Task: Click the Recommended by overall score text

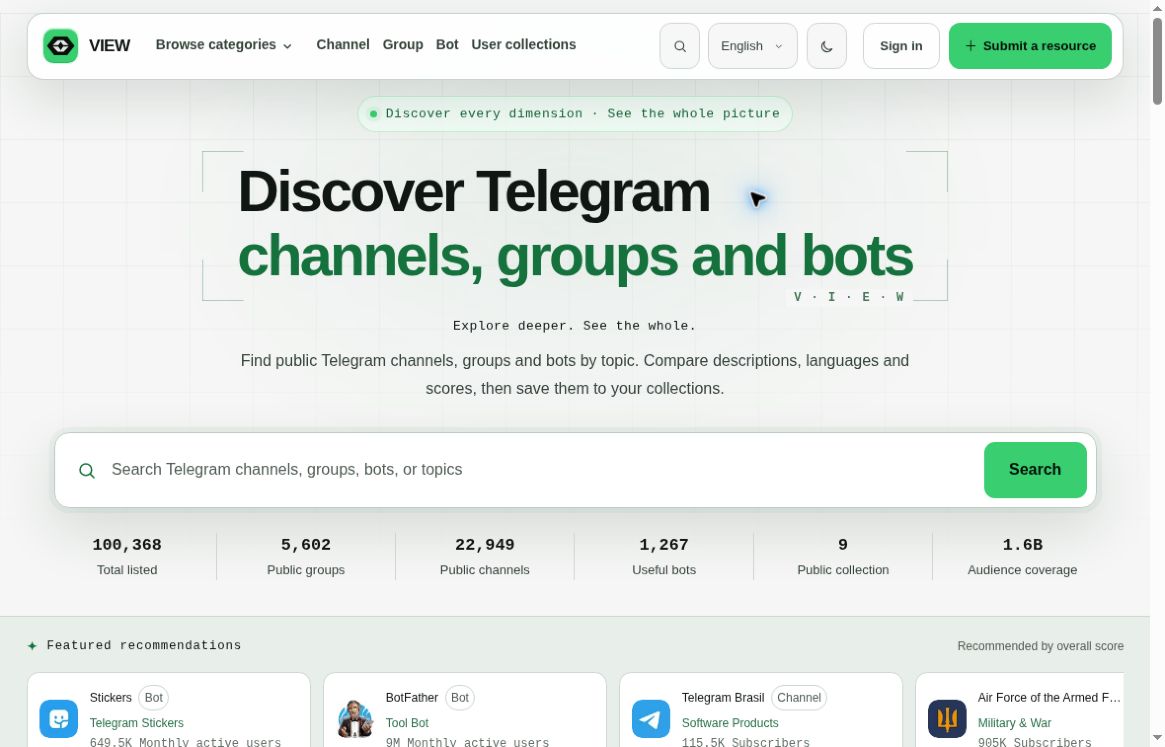Action: point(1040,646)
